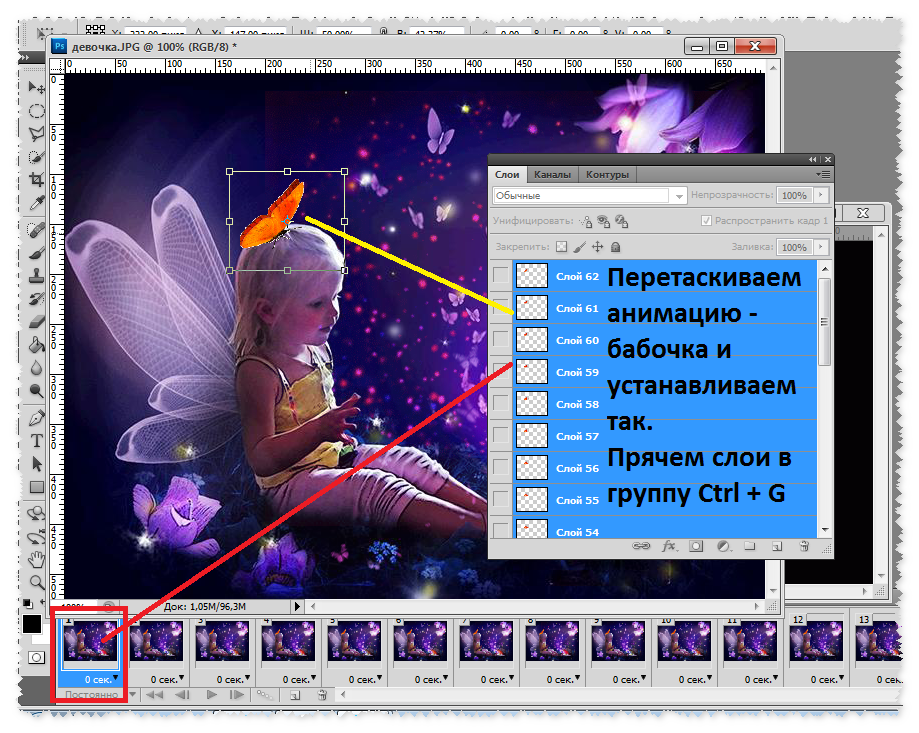Click the foreground color swatch
Screen dimensions: 919x733
pos(32,624)
